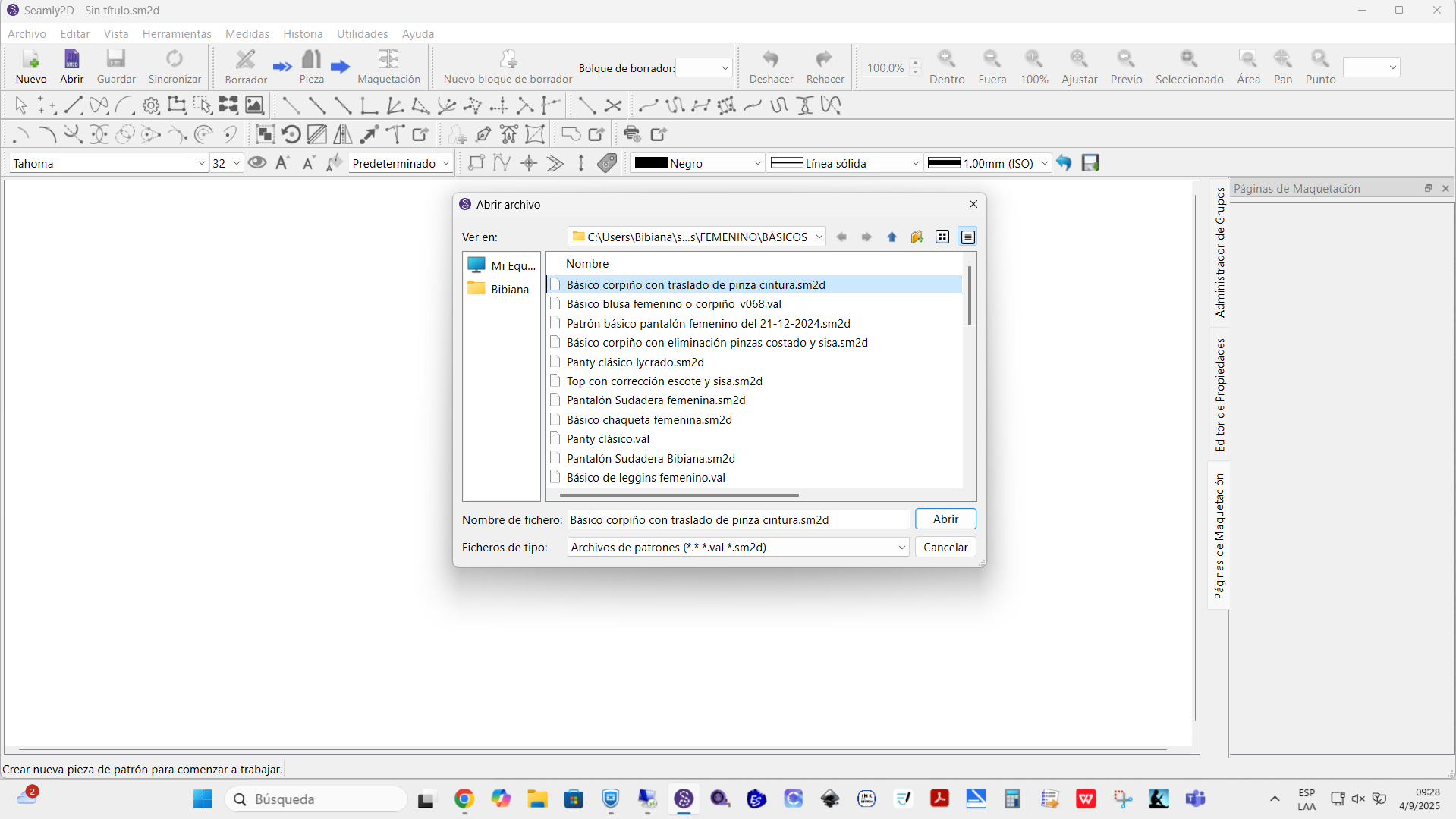Click the back arrow in the Abrir archivo dialog
This screenshot has height=819, width=1456.
pos(841,237)
